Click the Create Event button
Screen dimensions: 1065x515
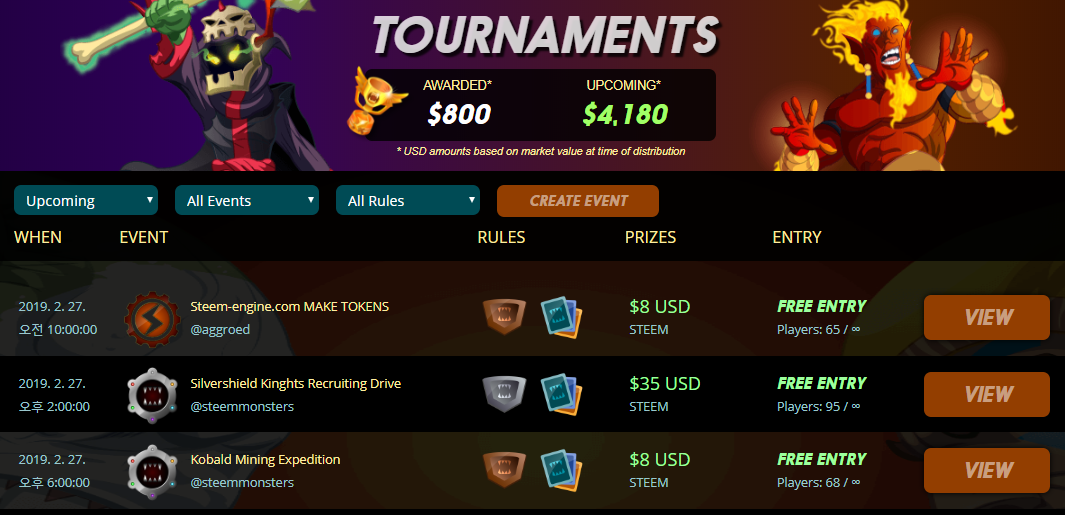click(x=578, y=201)
